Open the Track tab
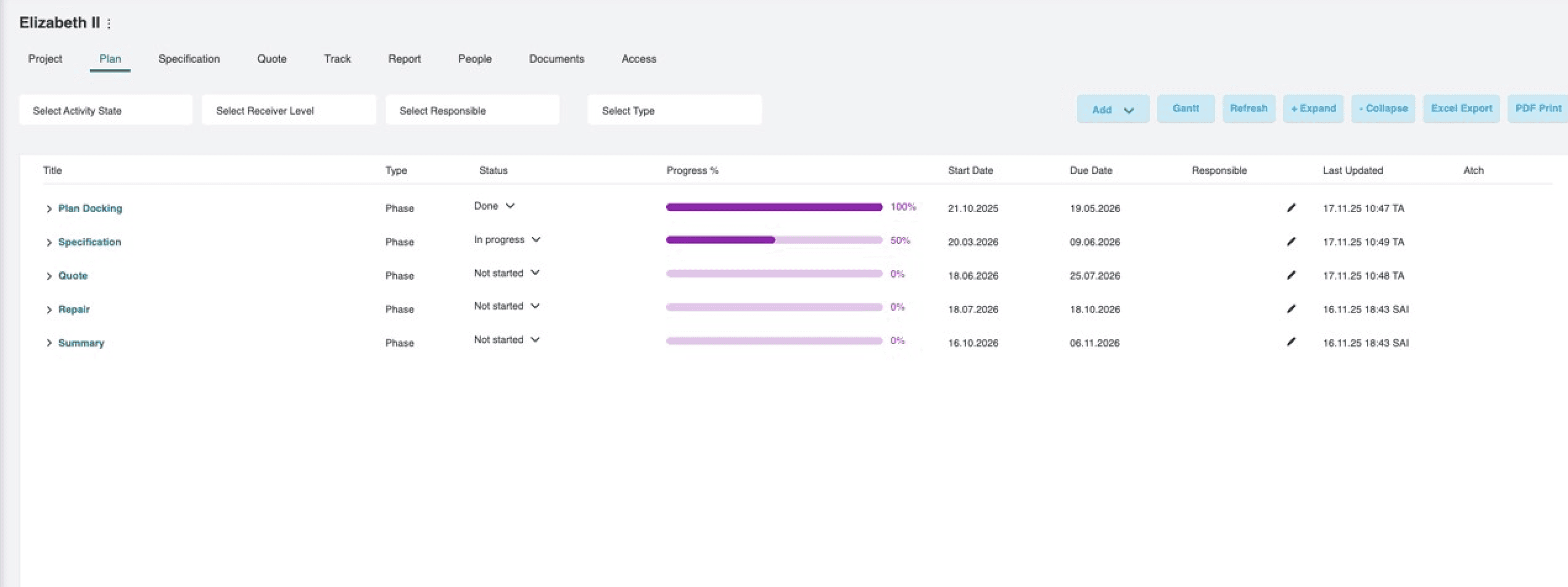Screen dimensions: 1568x587 point(337,59)
